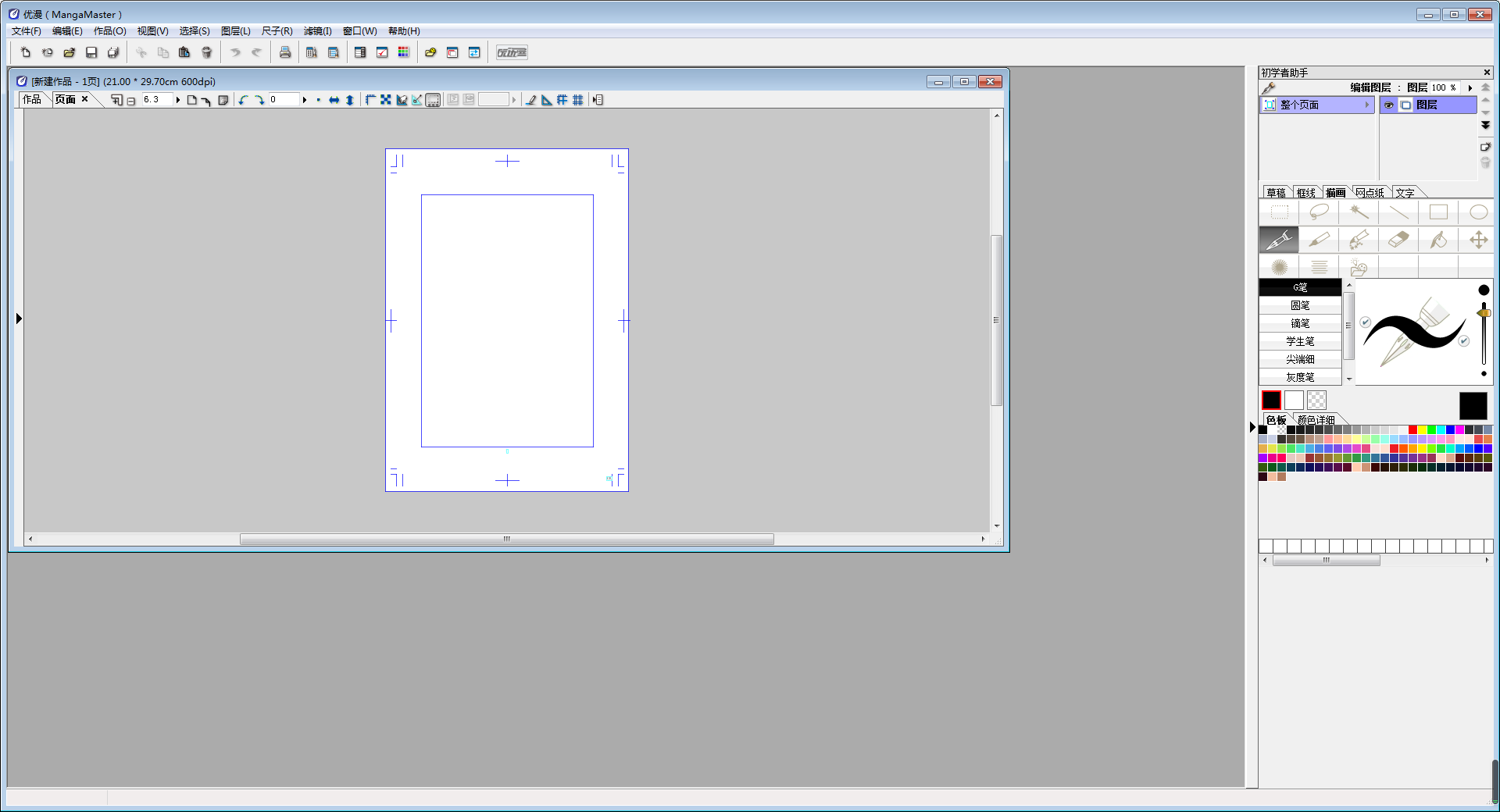
Task: Expand palette side triangle next to 色板
Action: [x=1252, y=427]
